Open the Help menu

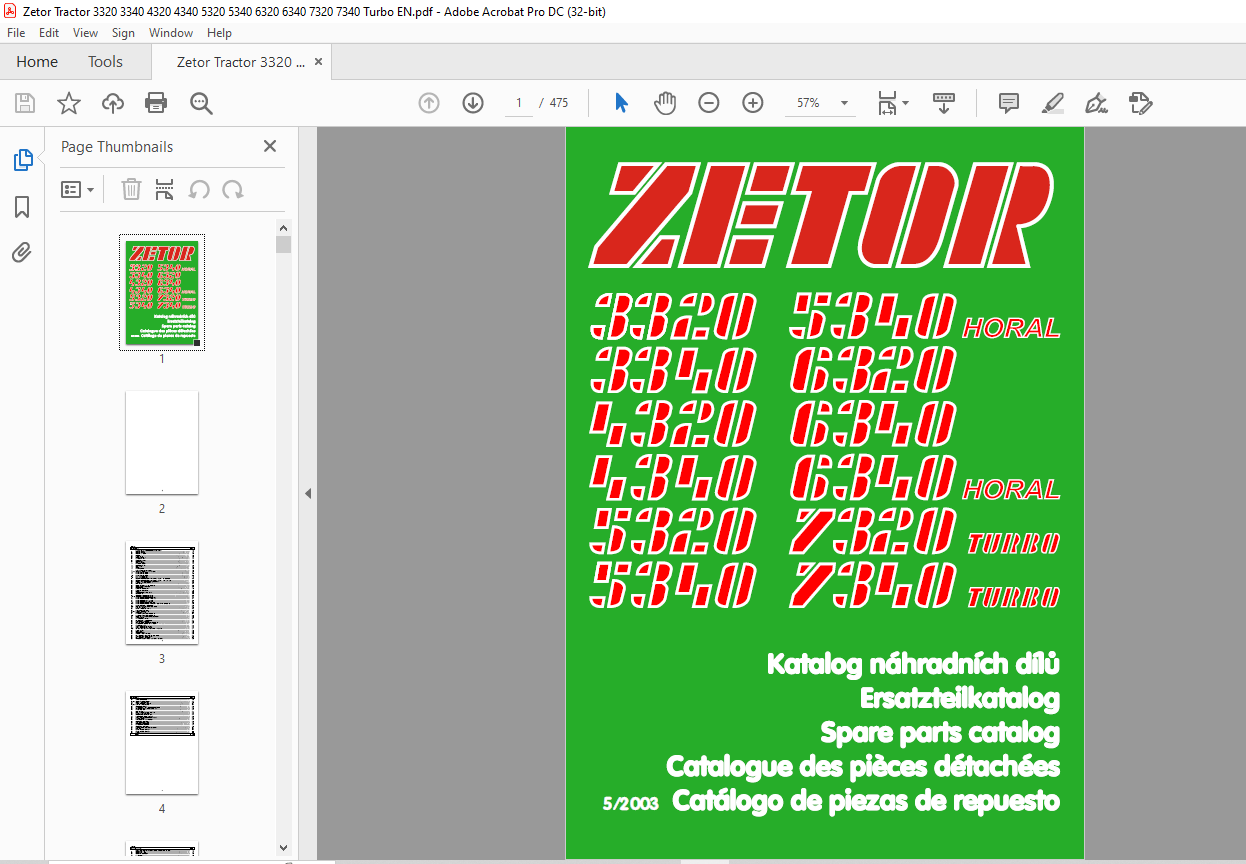219,33
